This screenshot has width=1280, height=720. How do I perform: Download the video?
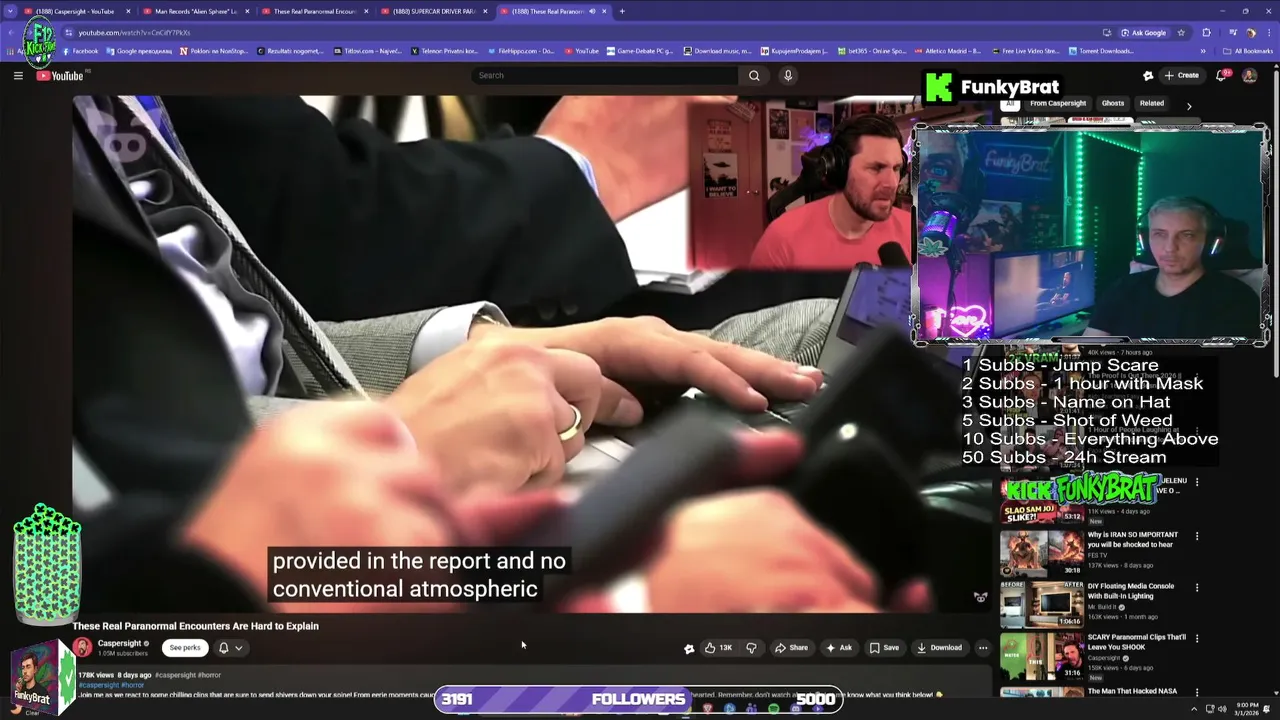coord(939,648)
